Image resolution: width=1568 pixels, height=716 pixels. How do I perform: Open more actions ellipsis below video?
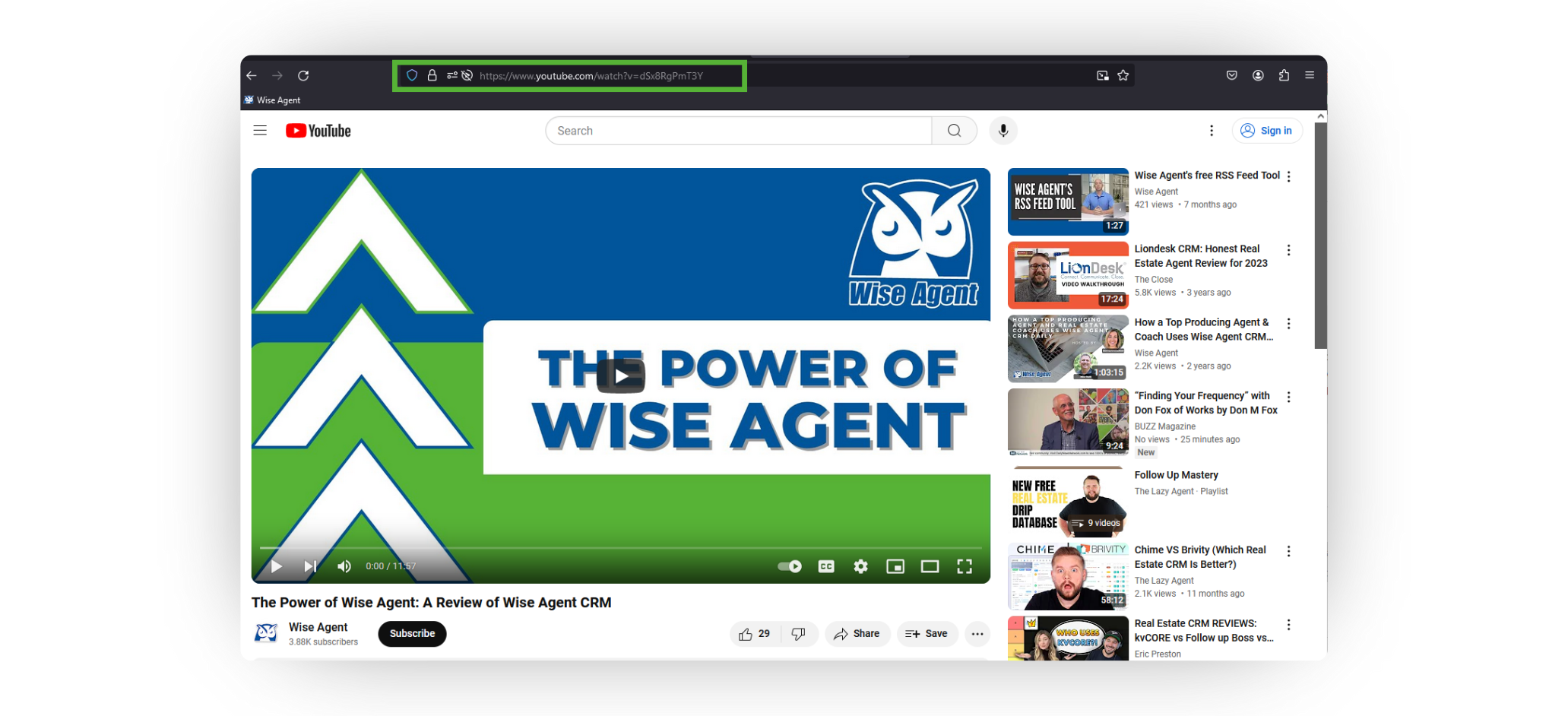coord(977,634)
